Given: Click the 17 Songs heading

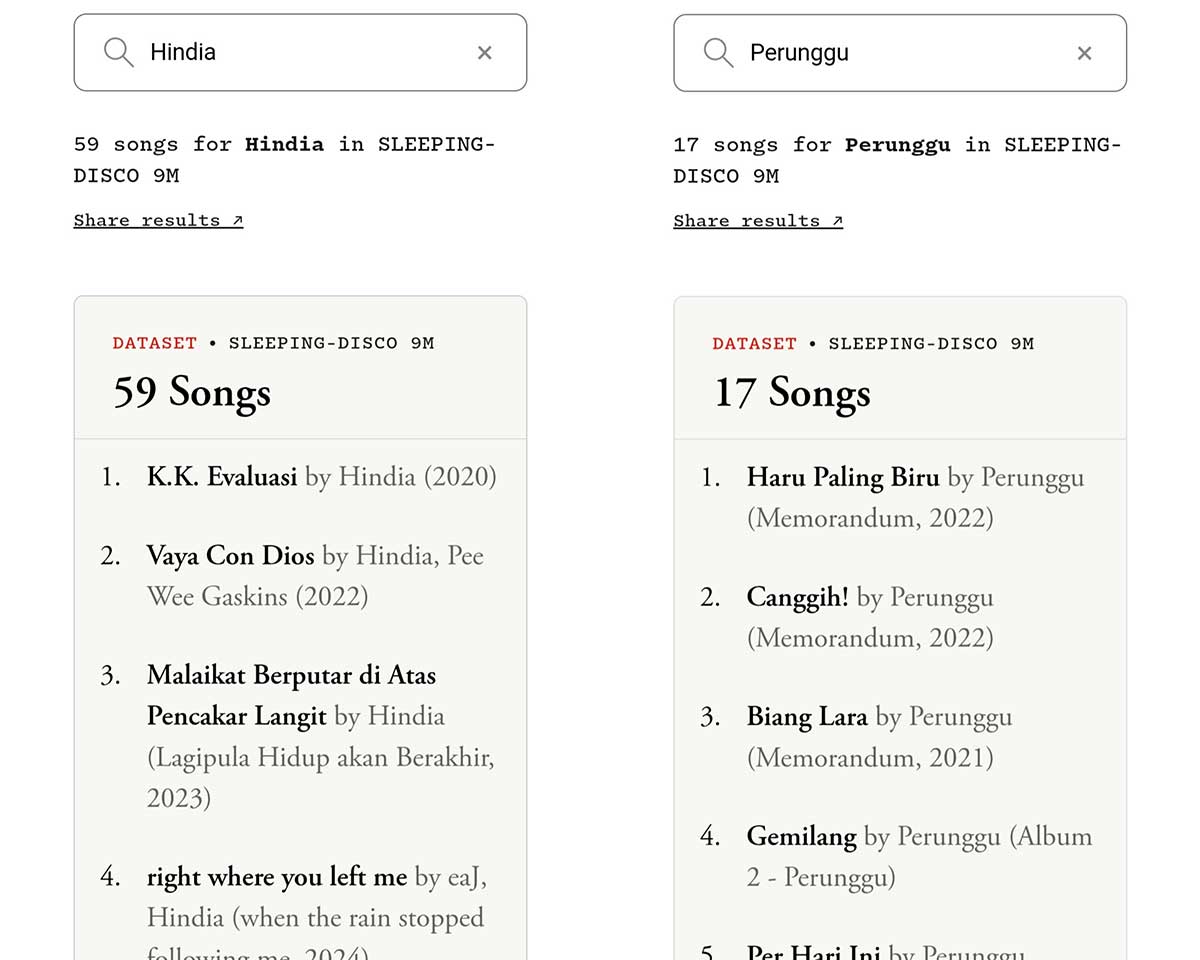Looking at the screenshot, I should (x=792, y=392).
